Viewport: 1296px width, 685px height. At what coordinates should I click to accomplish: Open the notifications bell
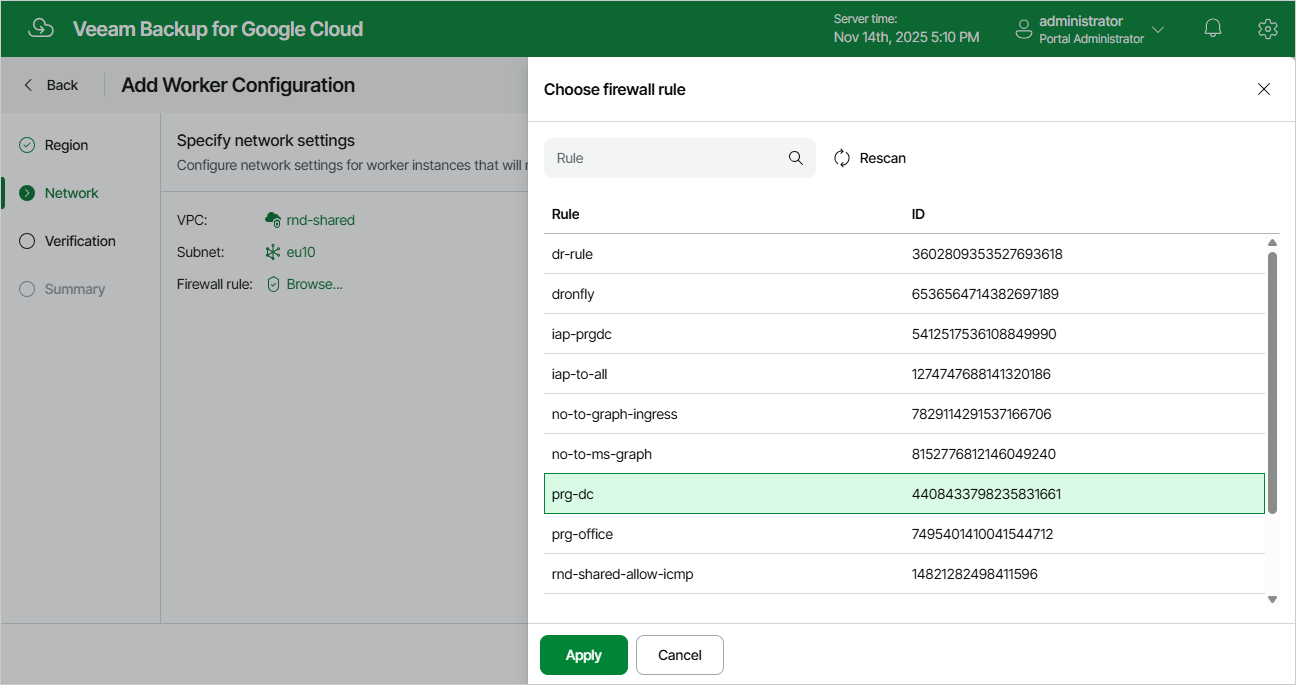[x=1213, y=29]
